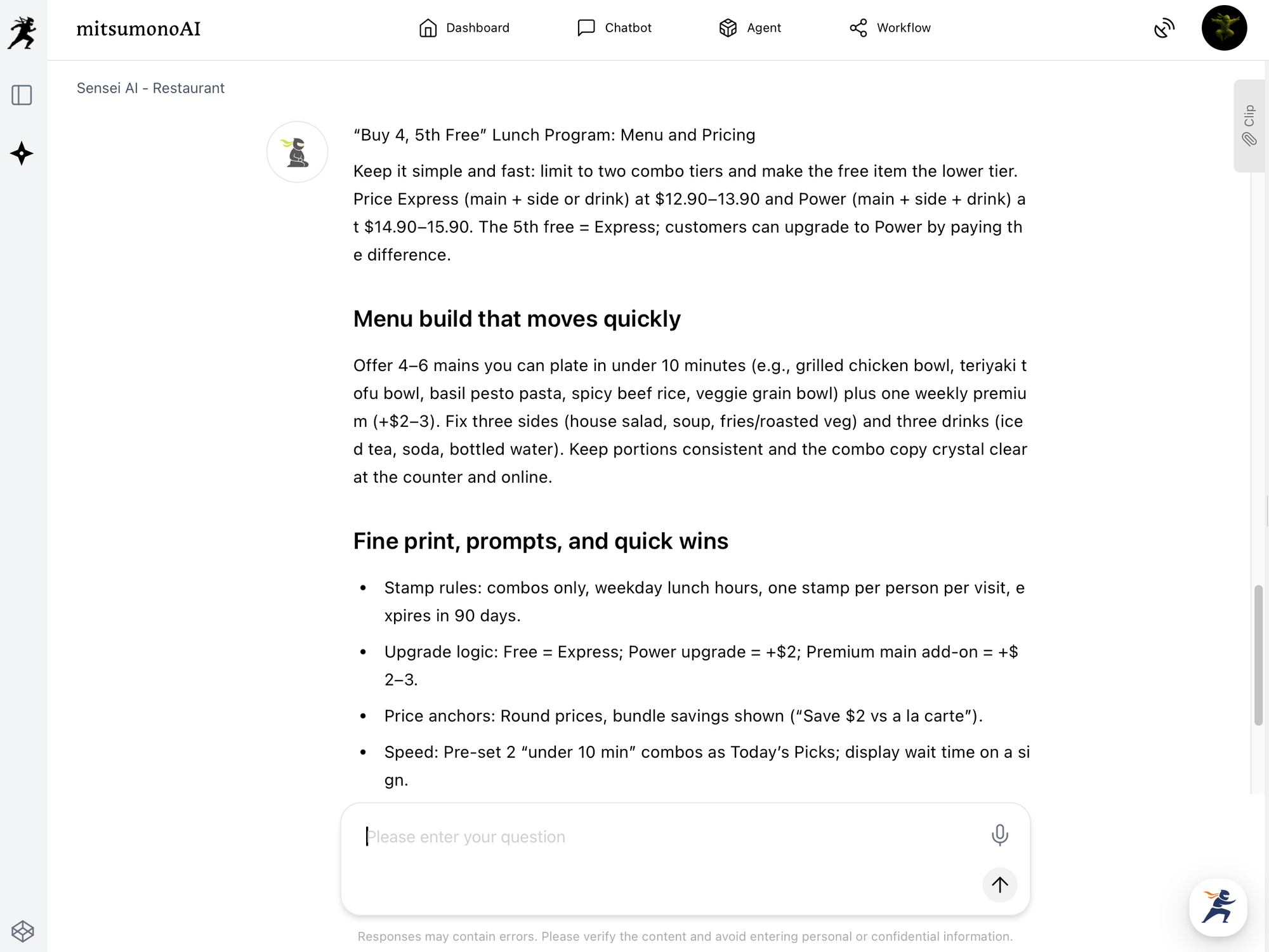1269x952 pixels.
Task: Click the paperclip Clip icon
Action: (1249, 140)
